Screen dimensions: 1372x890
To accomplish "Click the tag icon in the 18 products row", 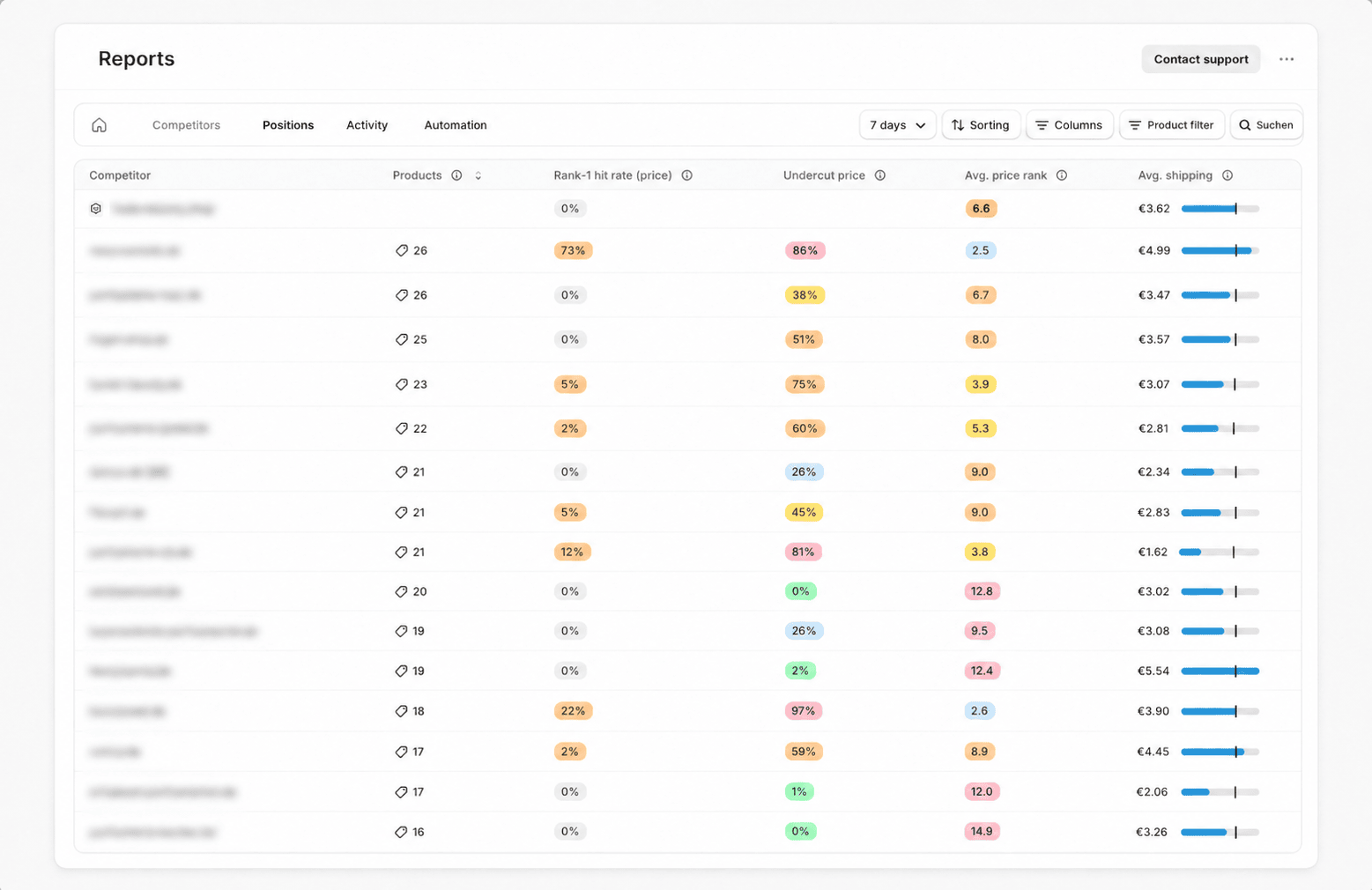I will (401, 711).
